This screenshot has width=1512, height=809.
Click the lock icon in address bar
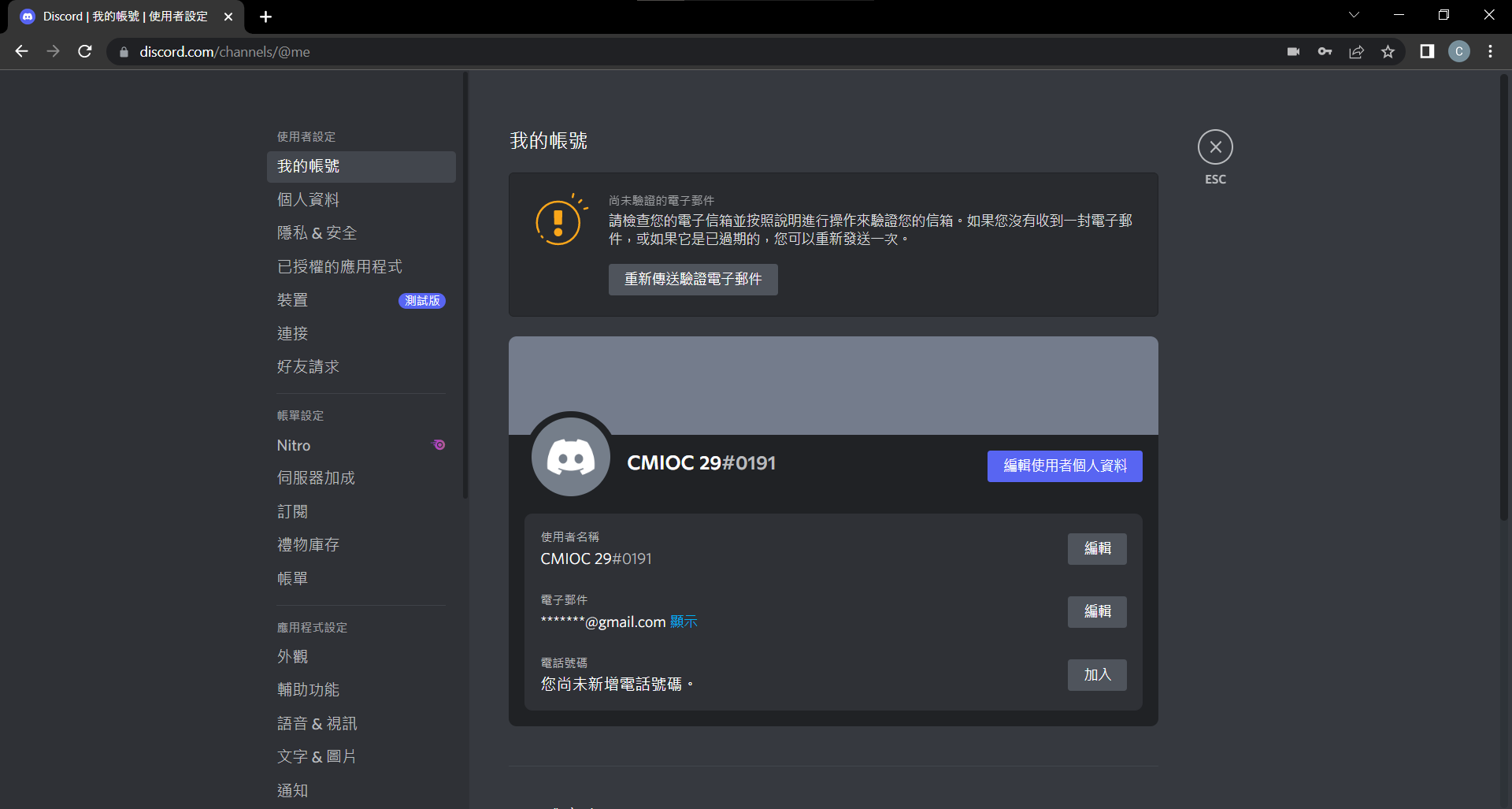click(x=124, y=52)
